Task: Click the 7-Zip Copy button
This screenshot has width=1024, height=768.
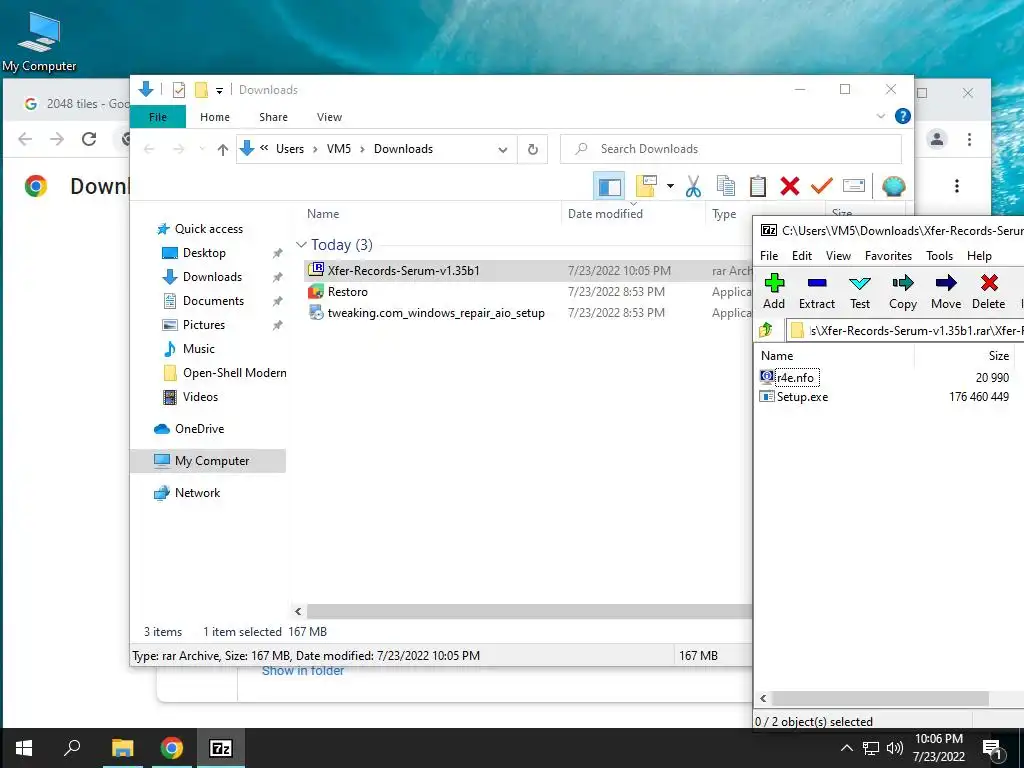Action: (x=903, y=292)
